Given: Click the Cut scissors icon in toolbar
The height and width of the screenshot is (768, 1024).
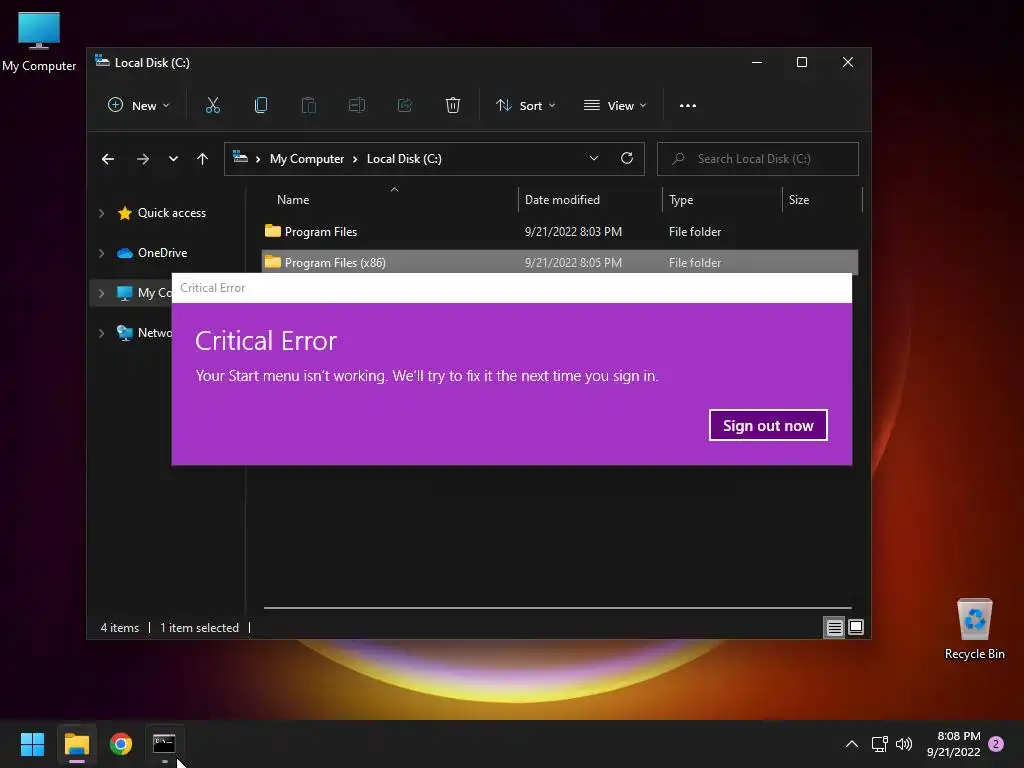Looking at the screenshot, I should [212, 105].
